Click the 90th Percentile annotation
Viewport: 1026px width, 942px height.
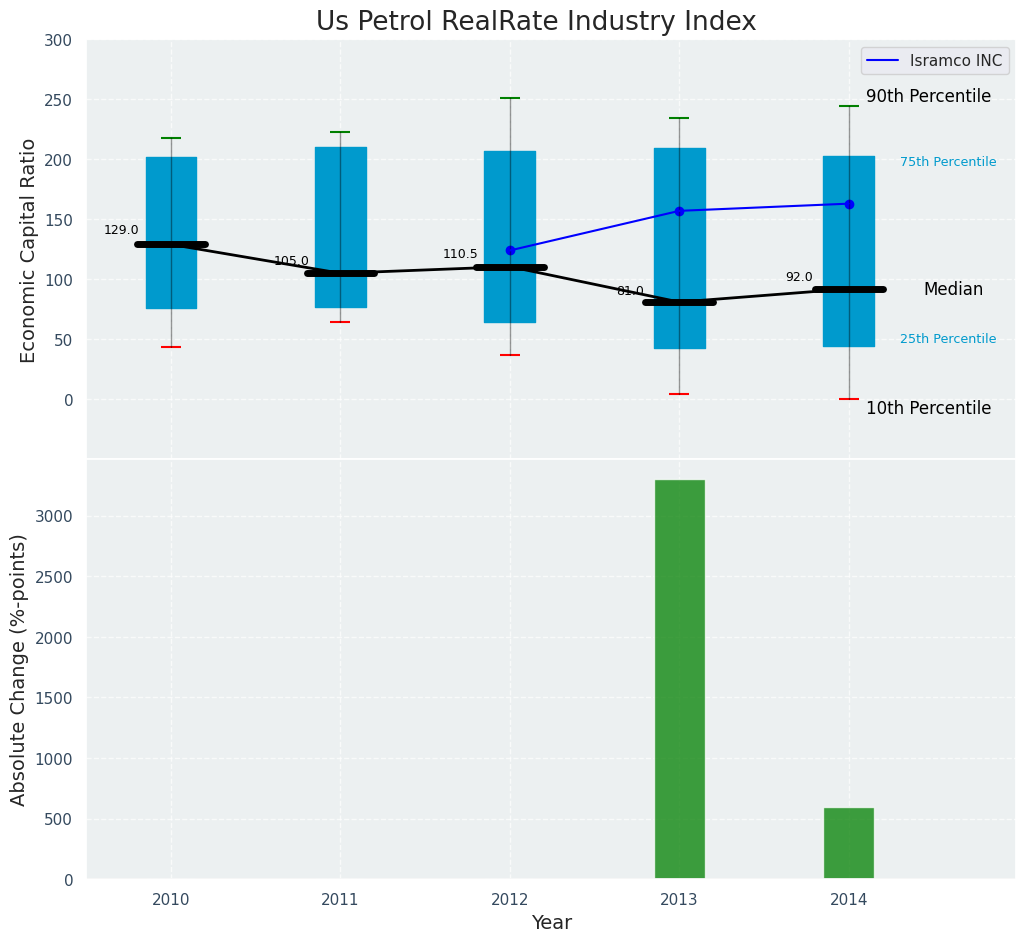pyautogui.click(x=928, y=97)
